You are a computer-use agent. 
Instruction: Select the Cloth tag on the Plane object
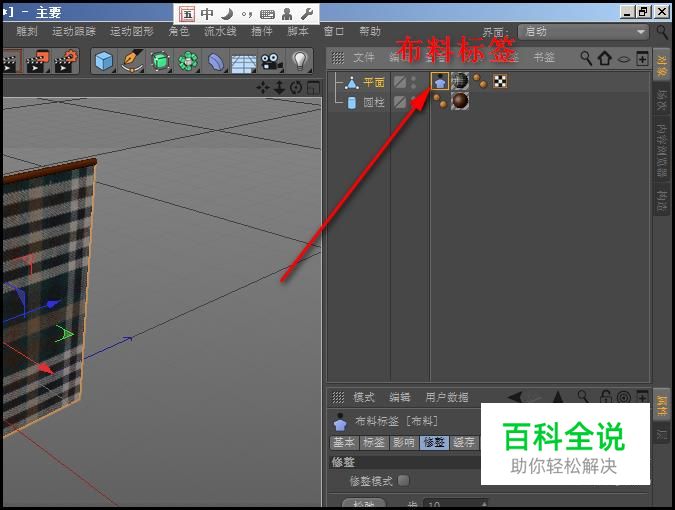[440, 81]
